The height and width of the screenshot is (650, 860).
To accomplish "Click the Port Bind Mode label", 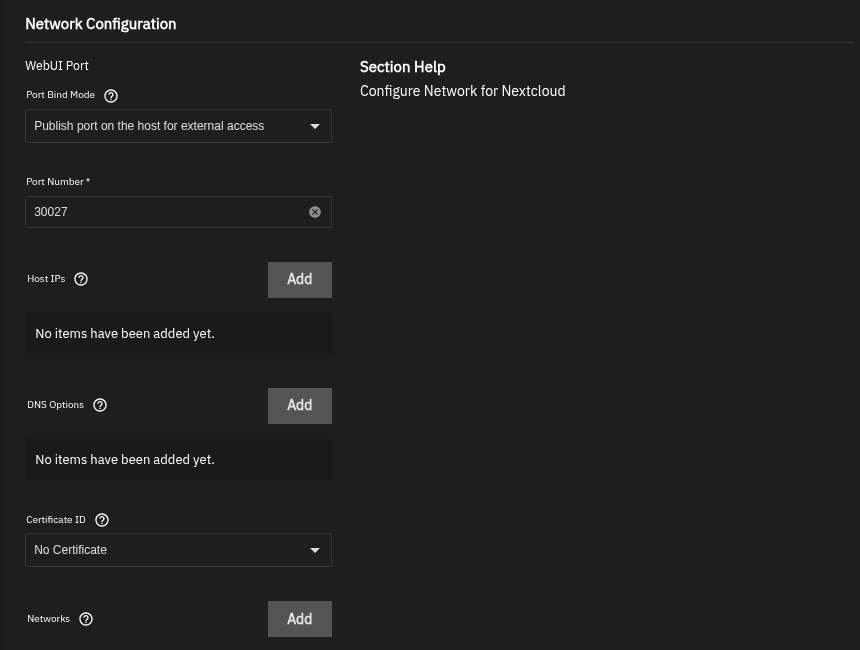I will click(60, 95).
